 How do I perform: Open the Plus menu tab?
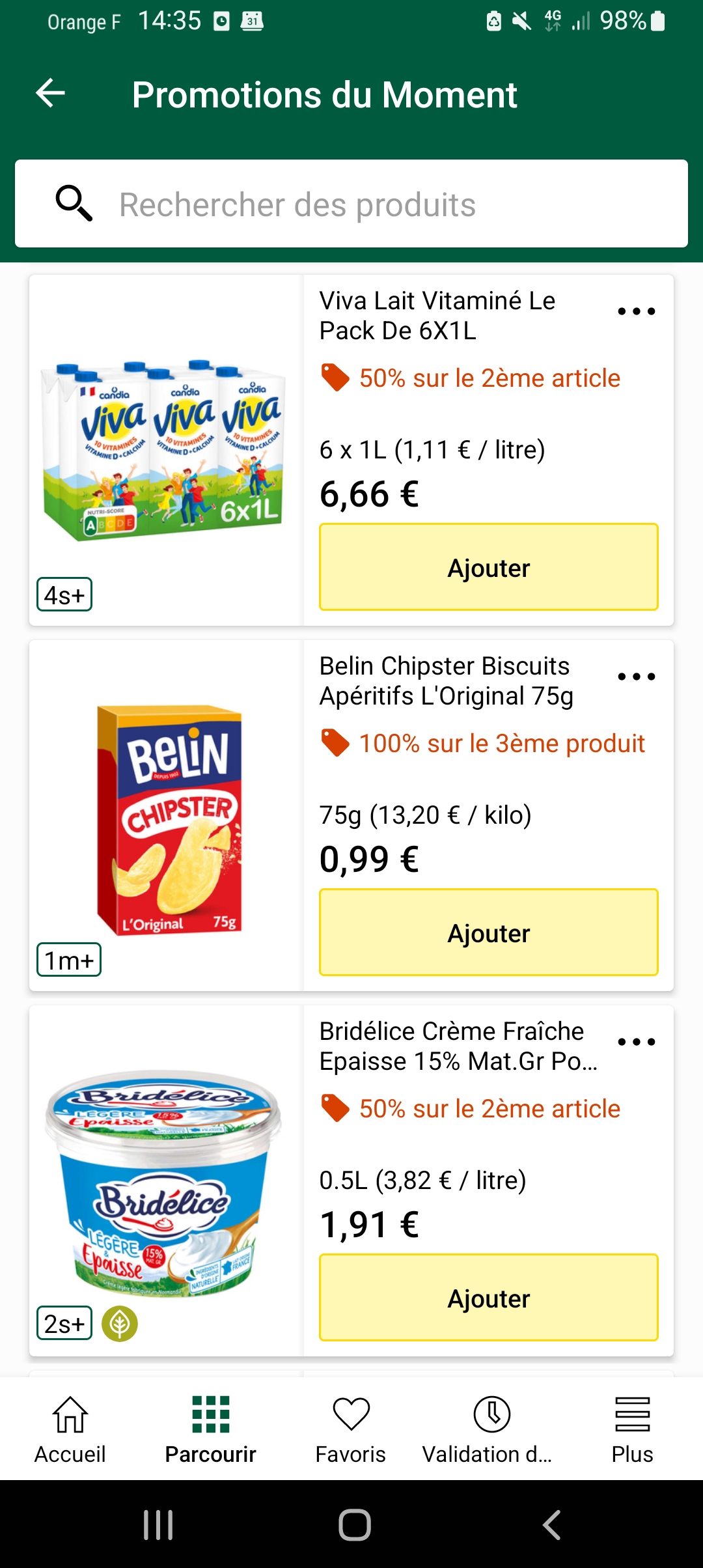[632, 1429]
